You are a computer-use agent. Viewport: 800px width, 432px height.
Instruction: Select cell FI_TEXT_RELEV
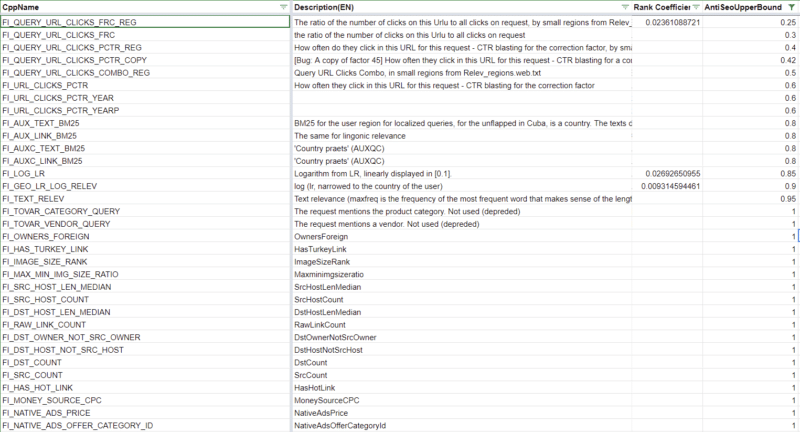point(145,198)
